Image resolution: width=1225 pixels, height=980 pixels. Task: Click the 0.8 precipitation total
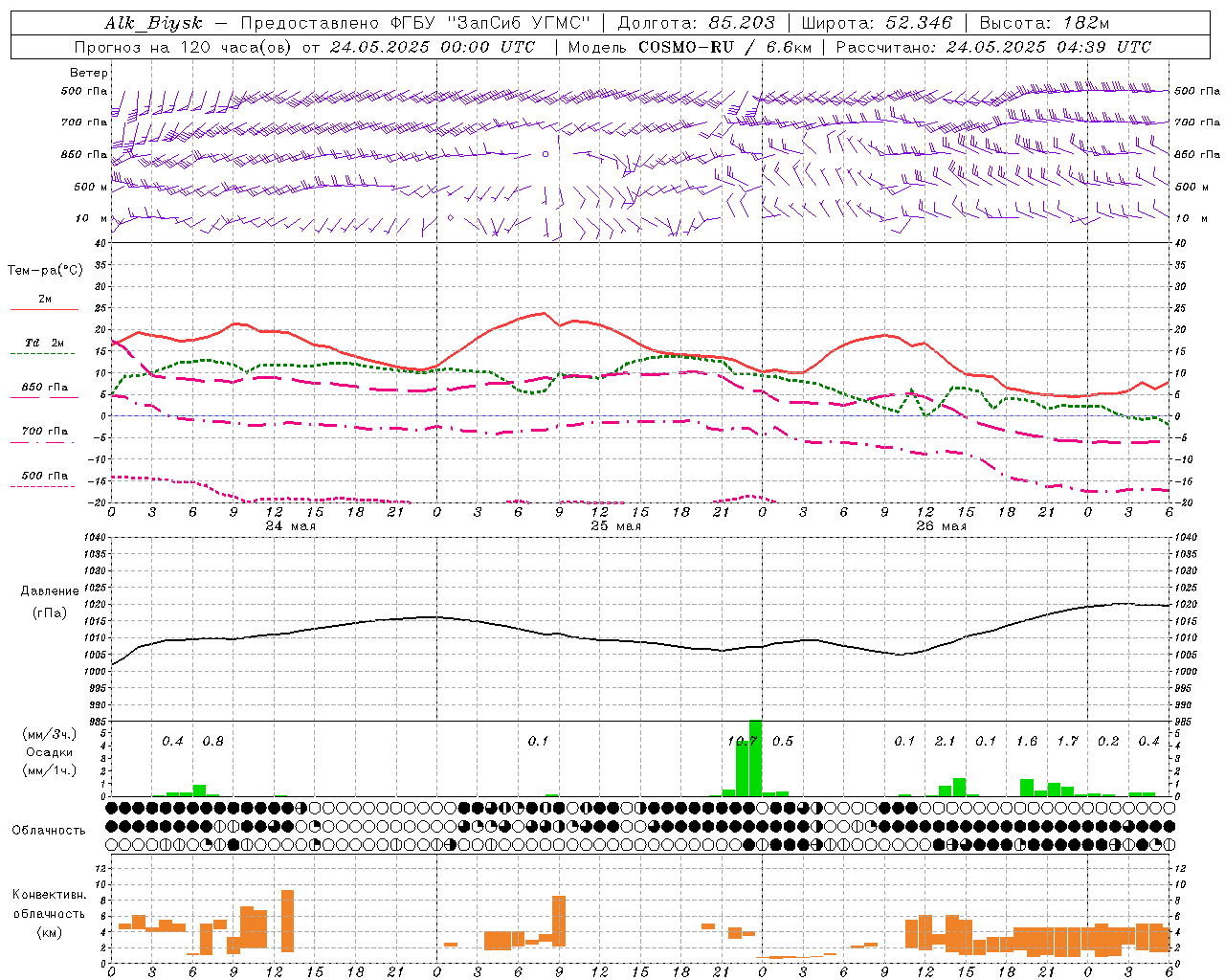(212, 741)
